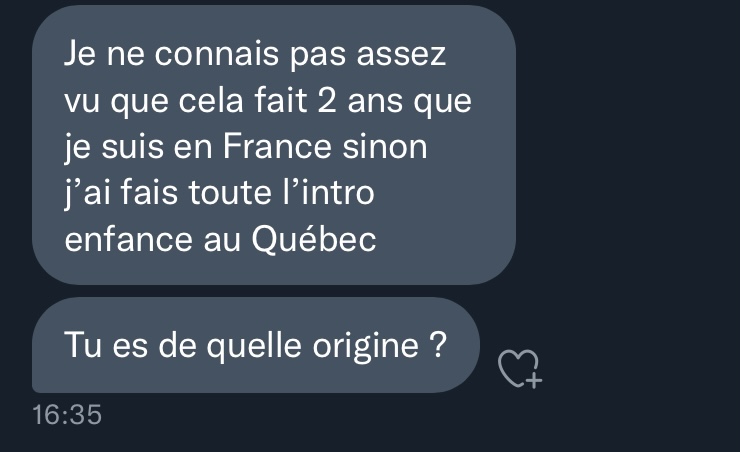Screen dimensions: 740x452
Task: Click the number "2" in the first message
Action: 327,100
